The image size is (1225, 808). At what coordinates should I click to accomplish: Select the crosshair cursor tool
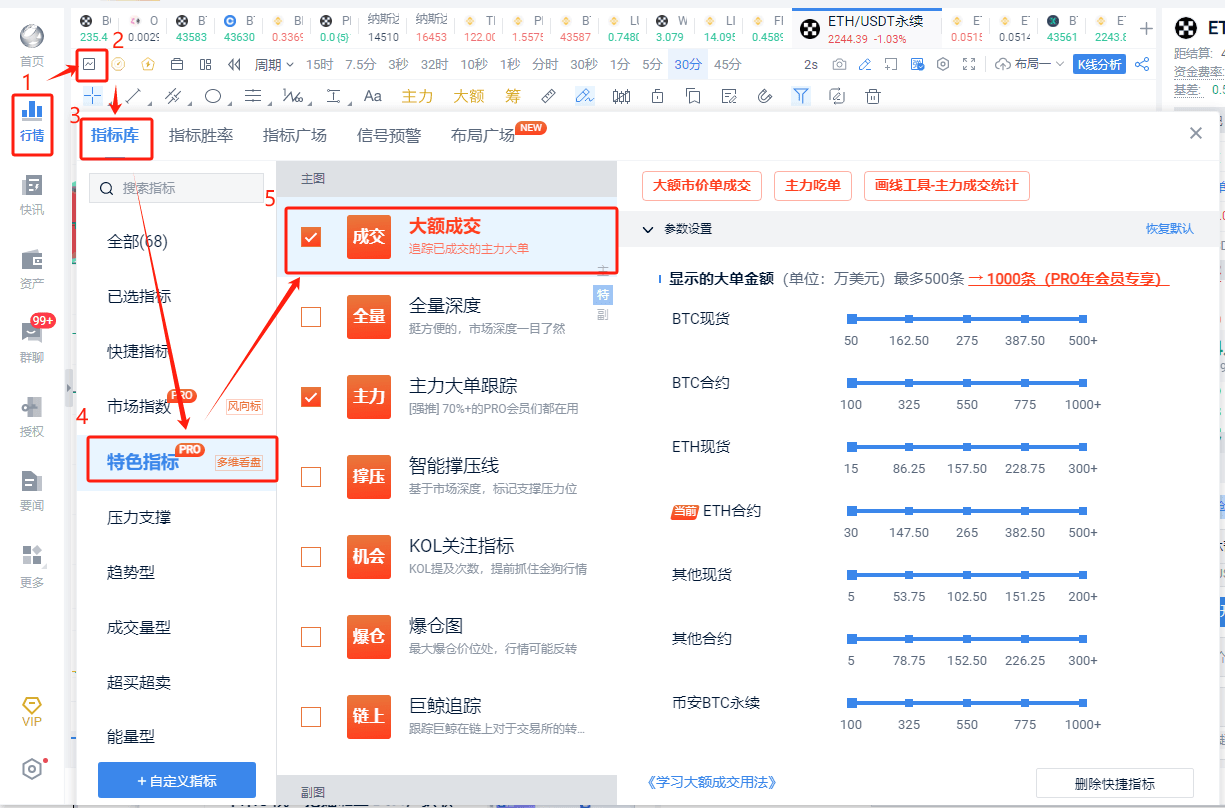tap(91, 96)
